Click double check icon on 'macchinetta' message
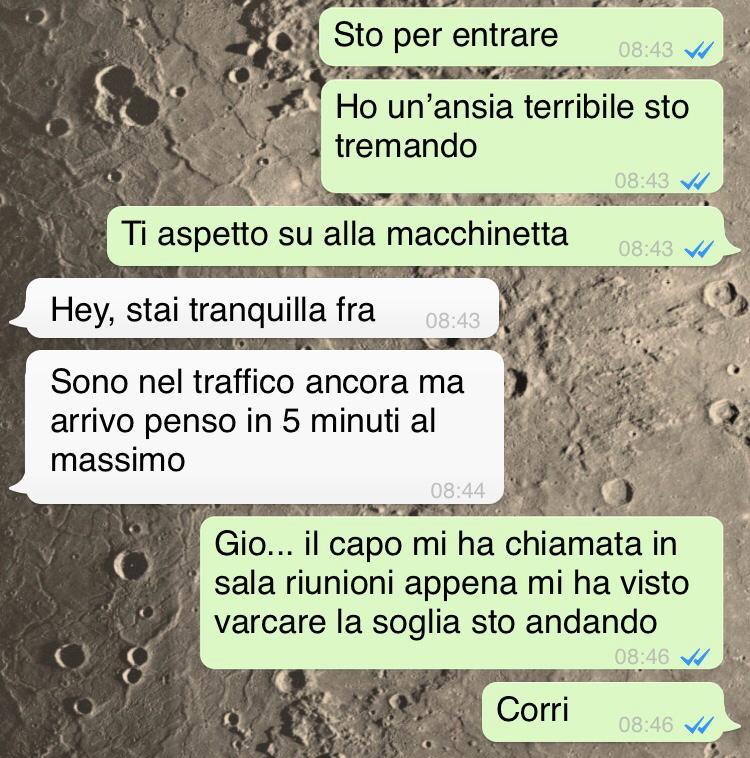The image size is (750, 758). click(699, 249)
